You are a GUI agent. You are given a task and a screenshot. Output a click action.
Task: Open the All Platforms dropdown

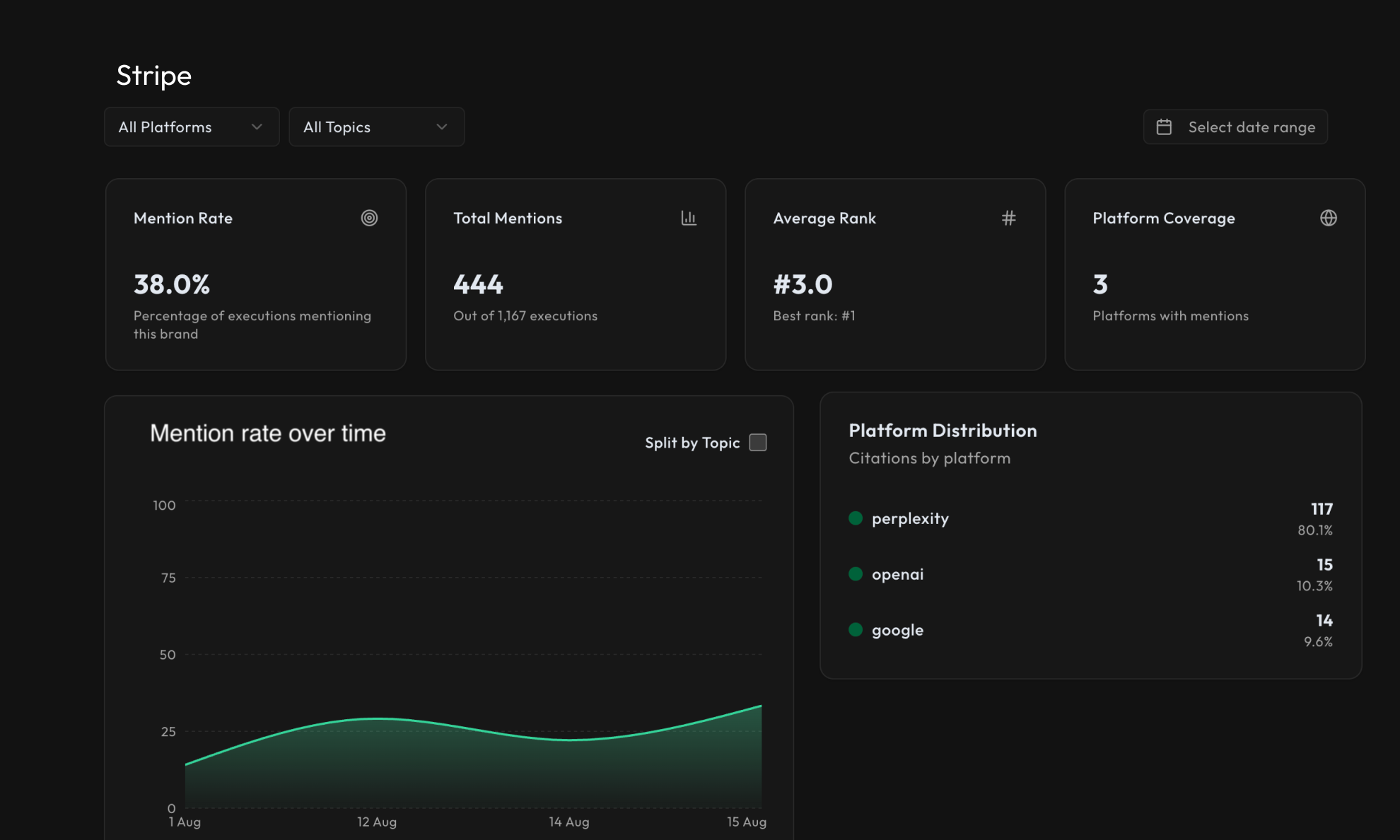191,127
